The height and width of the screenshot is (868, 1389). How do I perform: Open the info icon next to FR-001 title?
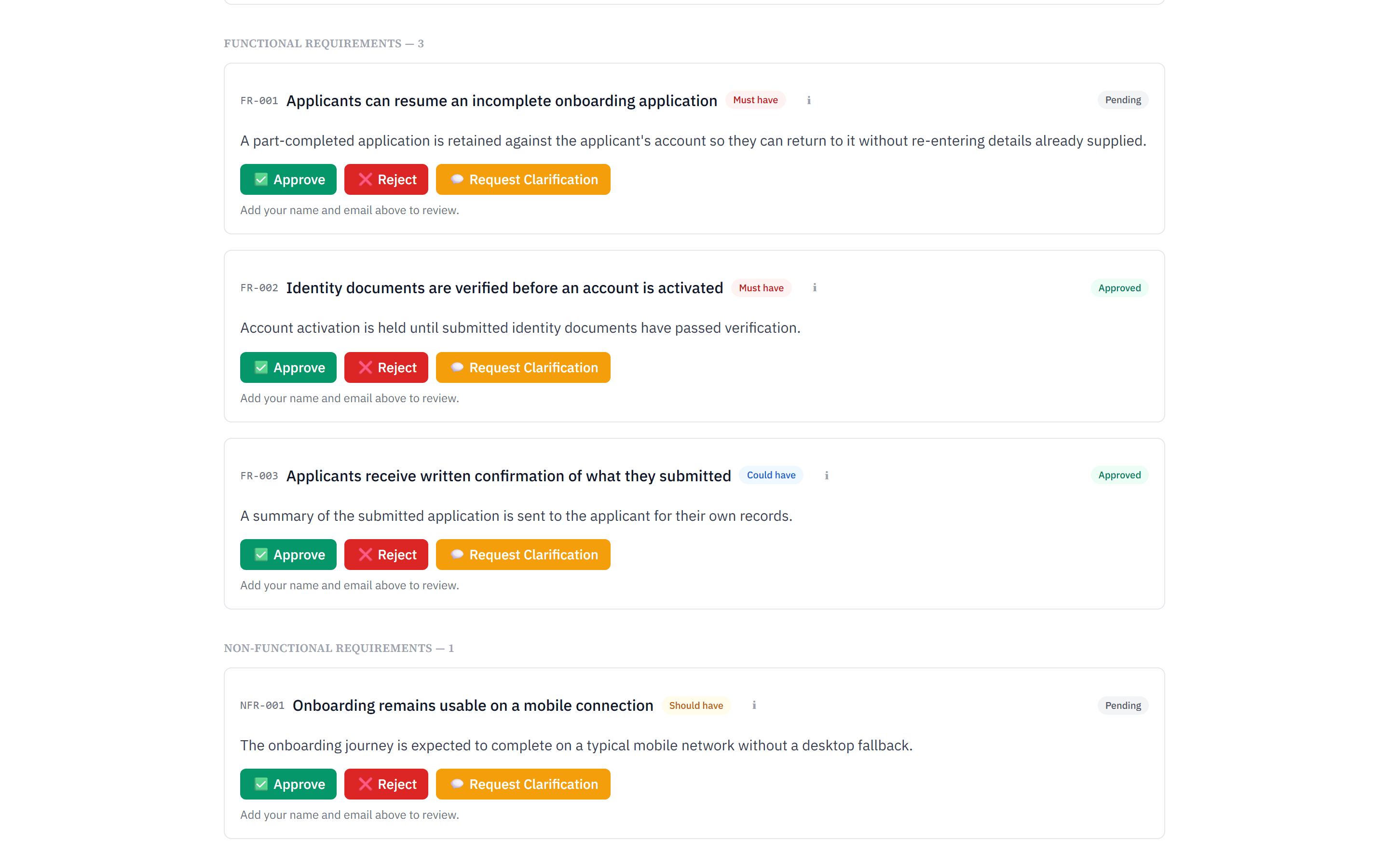(809, 100)
